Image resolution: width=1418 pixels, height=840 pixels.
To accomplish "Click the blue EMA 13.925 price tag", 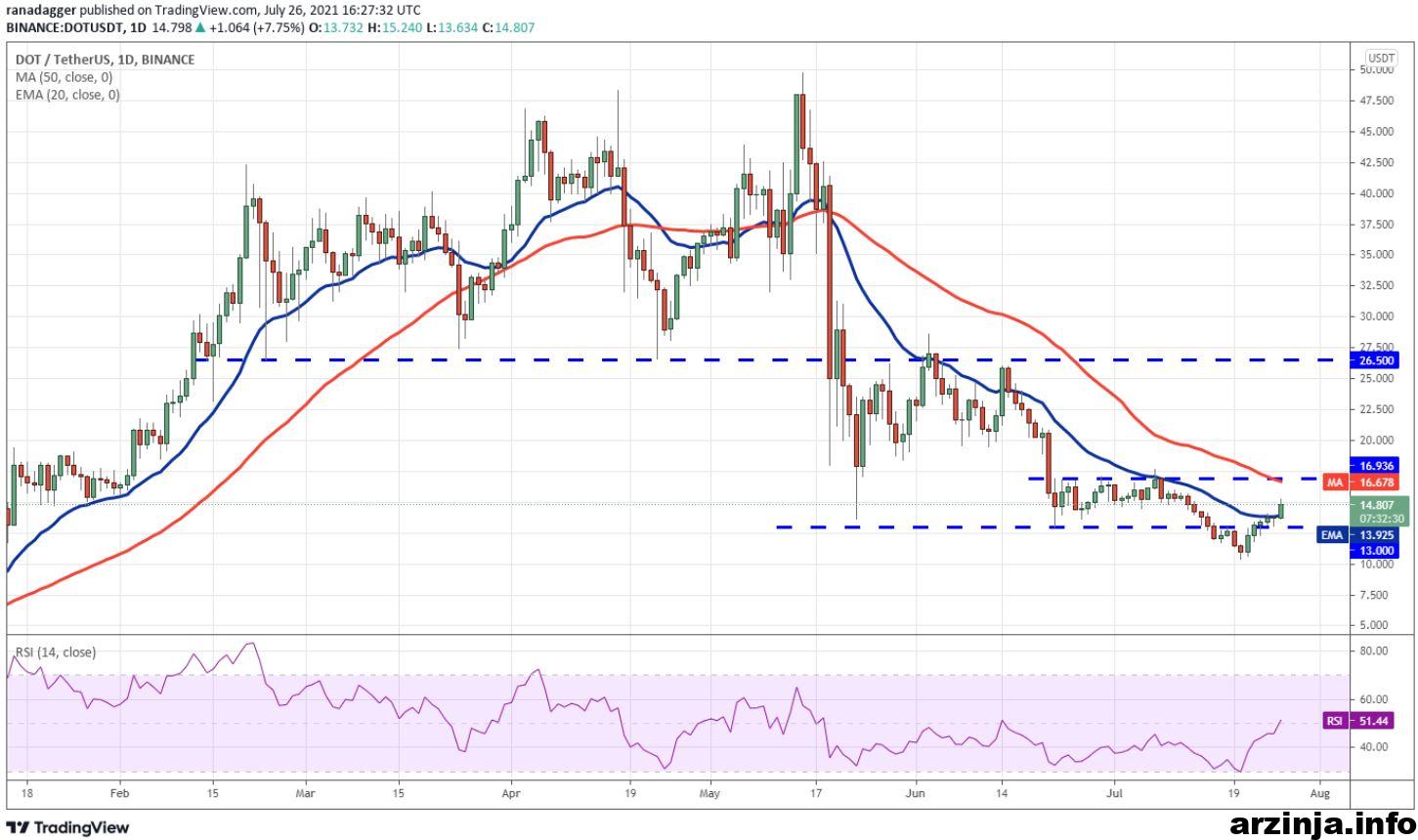I will click(x=1359, y=535).
